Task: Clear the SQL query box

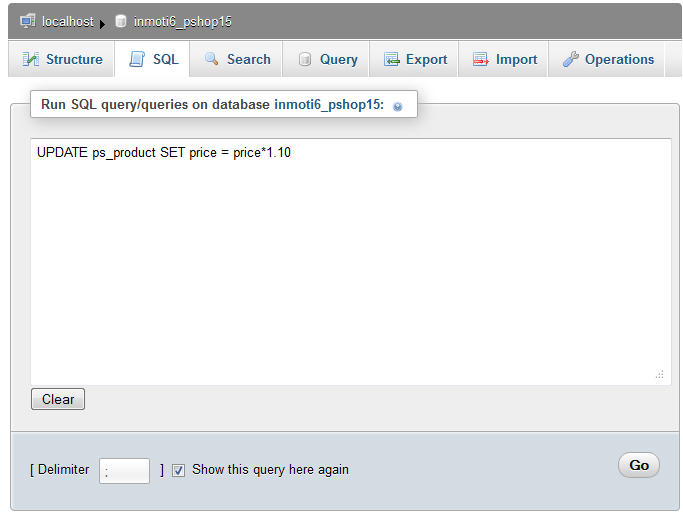Action: click(58, 399)
